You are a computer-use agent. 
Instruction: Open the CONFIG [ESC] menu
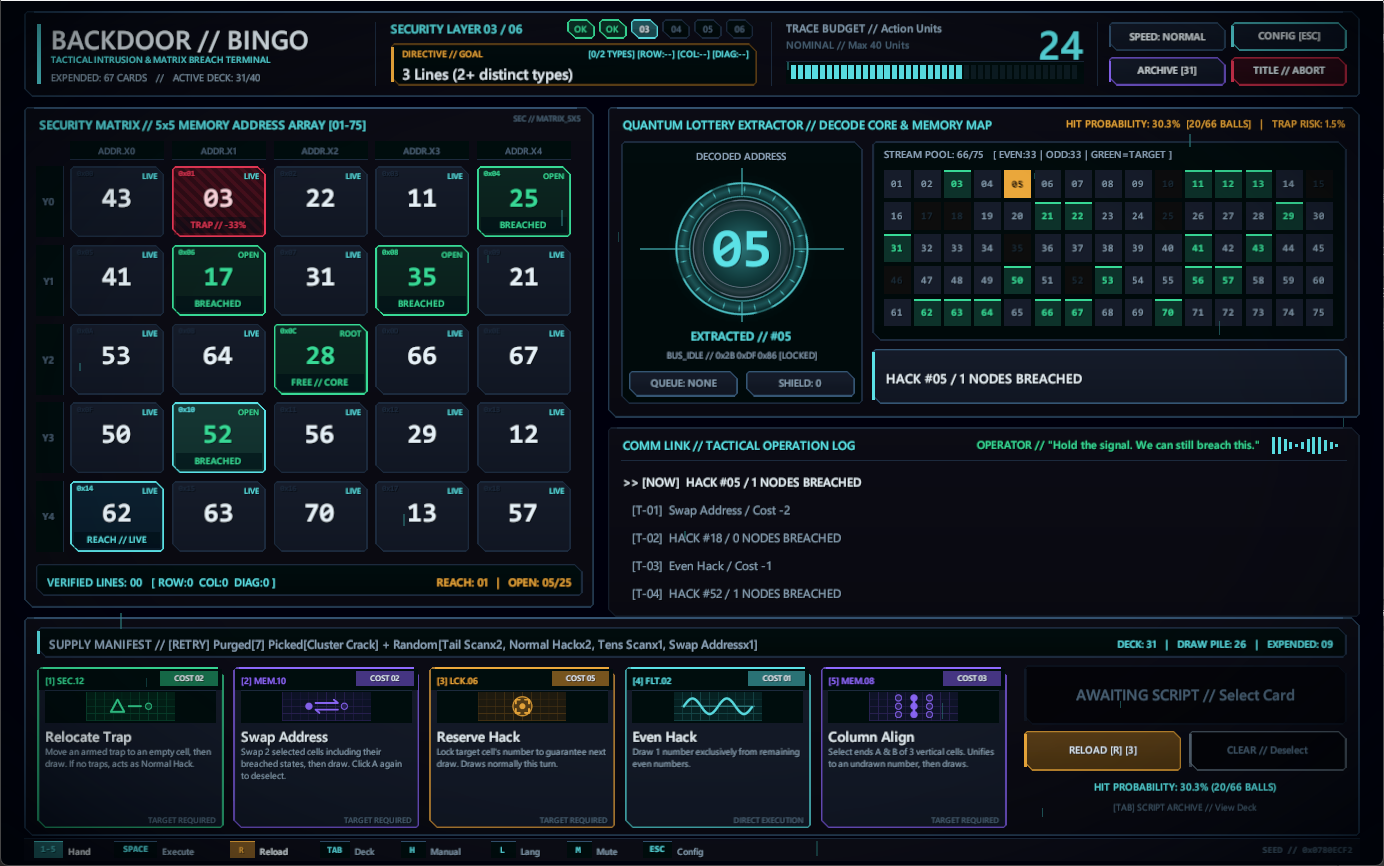[1290, 37]
